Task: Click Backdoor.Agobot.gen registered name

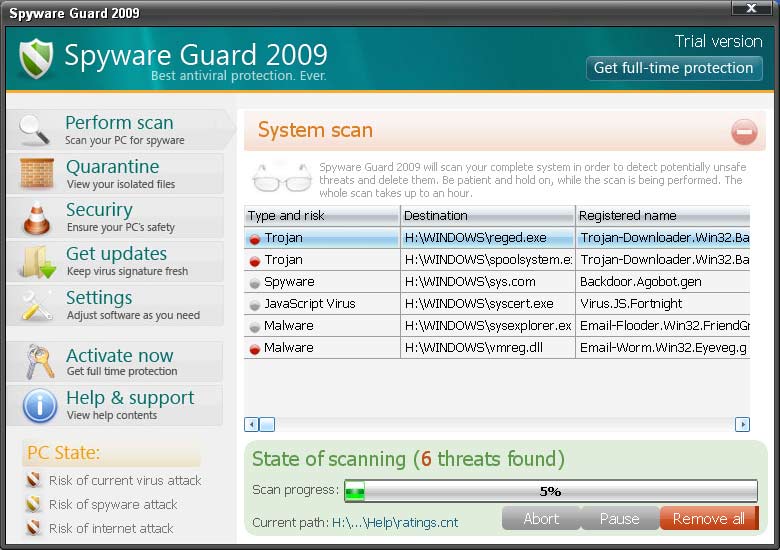Action: click(x=641, y=282)
